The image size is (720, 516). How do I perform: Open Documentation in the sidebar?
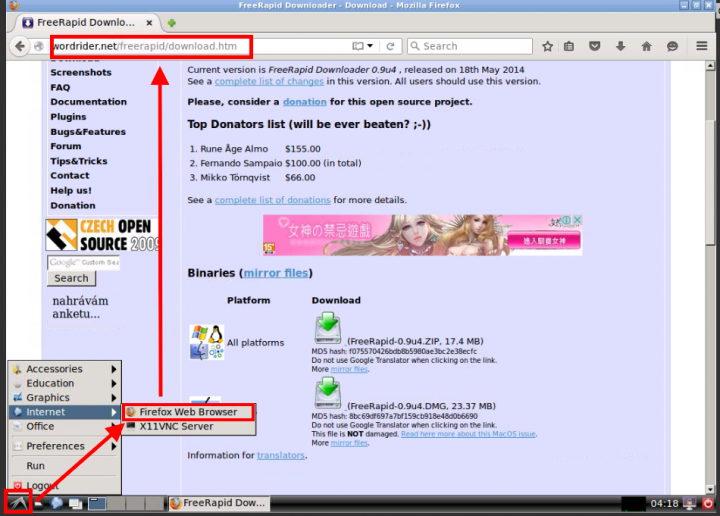coord(89,102)
